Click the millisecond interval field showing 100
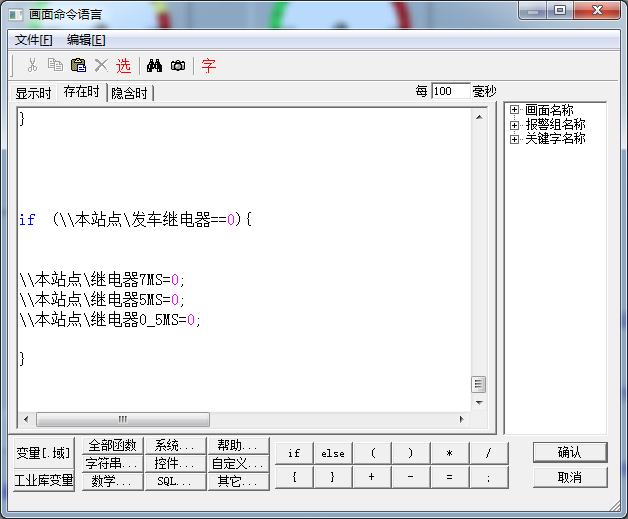 [x=451, y=91]
